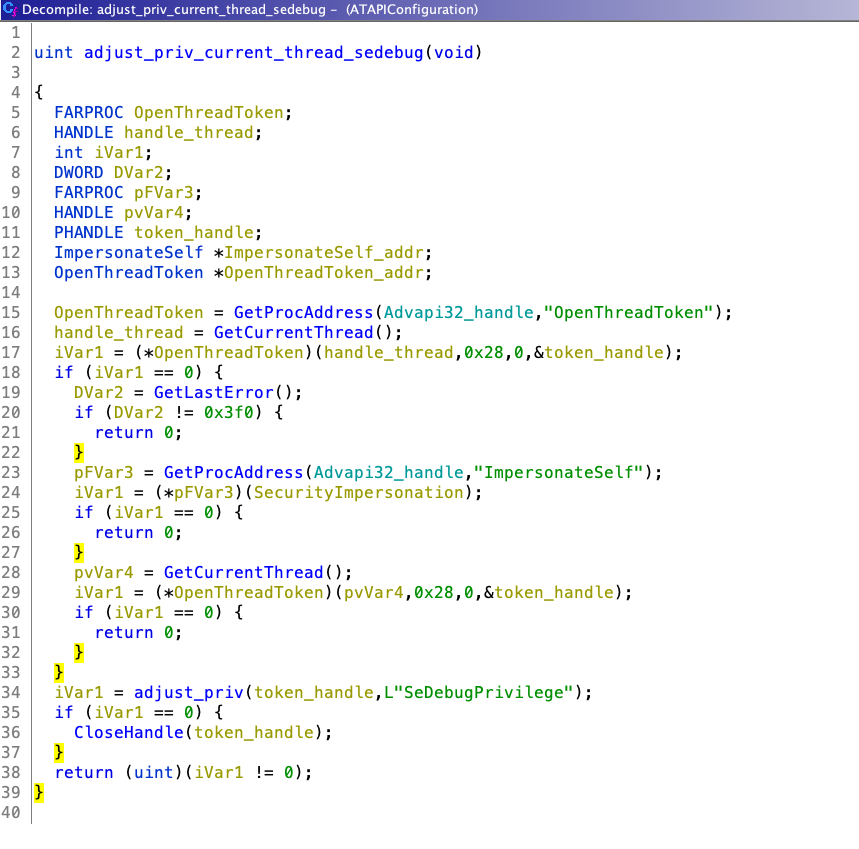The width and height of the screenshot is (859, 849).
Task: Click GetCurrentThread call on line 16
Action: click(x=294, y=332)
